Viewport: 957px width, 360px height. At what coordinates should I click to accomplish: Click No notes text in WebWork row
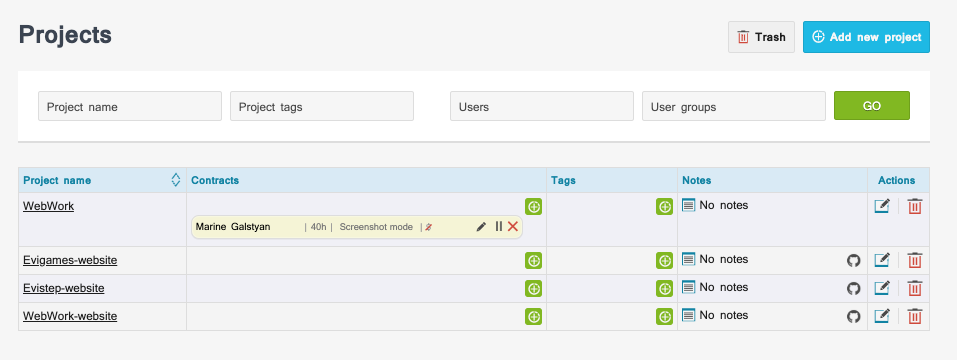(x=724, y=205)
